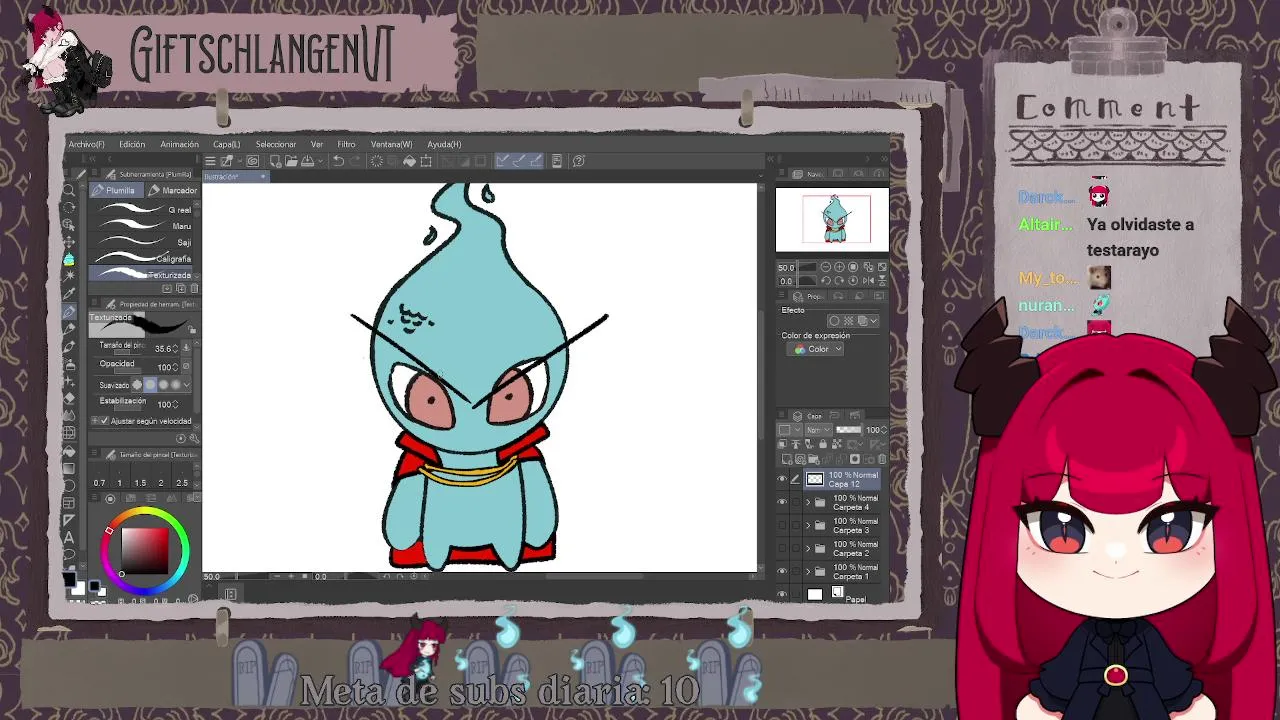
Task: Open the tool property wrench settings
Action: click(194, 438)
